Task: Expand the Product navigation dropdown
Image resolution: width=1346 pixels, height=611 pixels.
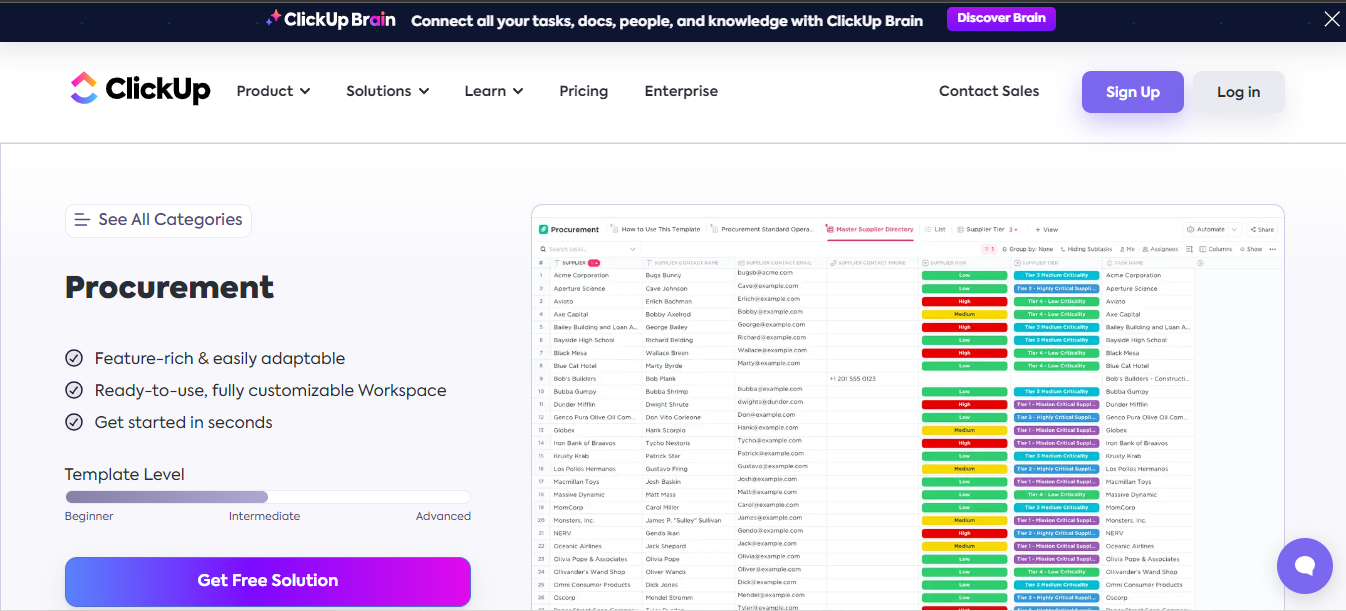Action: point(273,91)
